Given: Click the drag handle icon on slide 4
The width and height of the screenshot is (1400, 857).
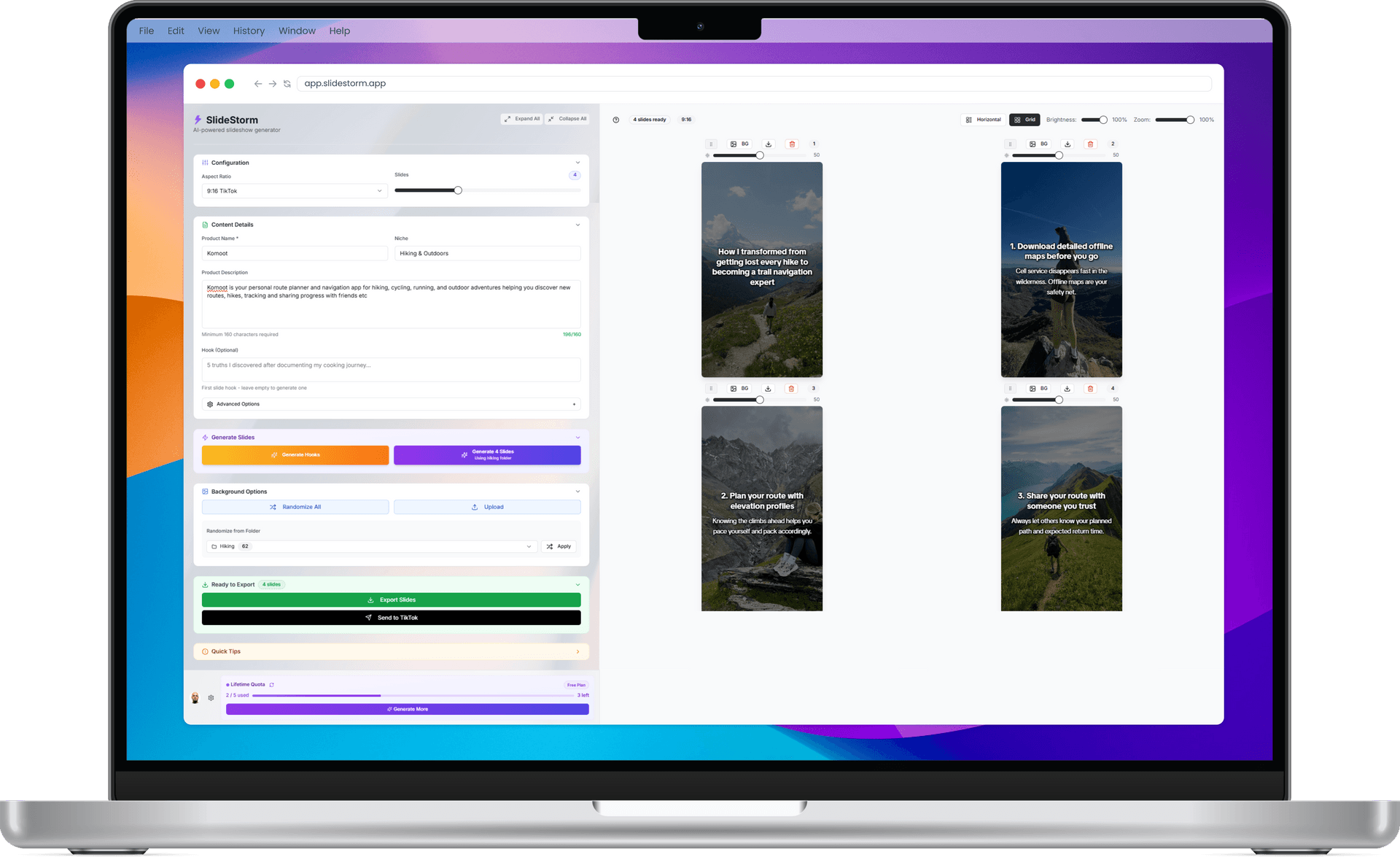Looking at the screenshot, I should tap(1010, 389).
